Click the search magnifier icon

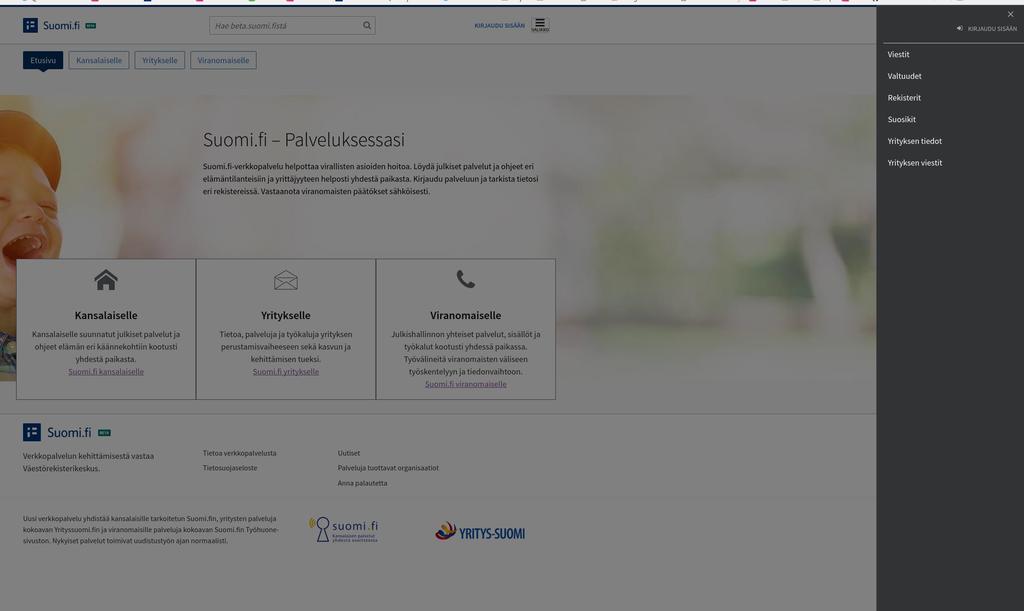367,25
